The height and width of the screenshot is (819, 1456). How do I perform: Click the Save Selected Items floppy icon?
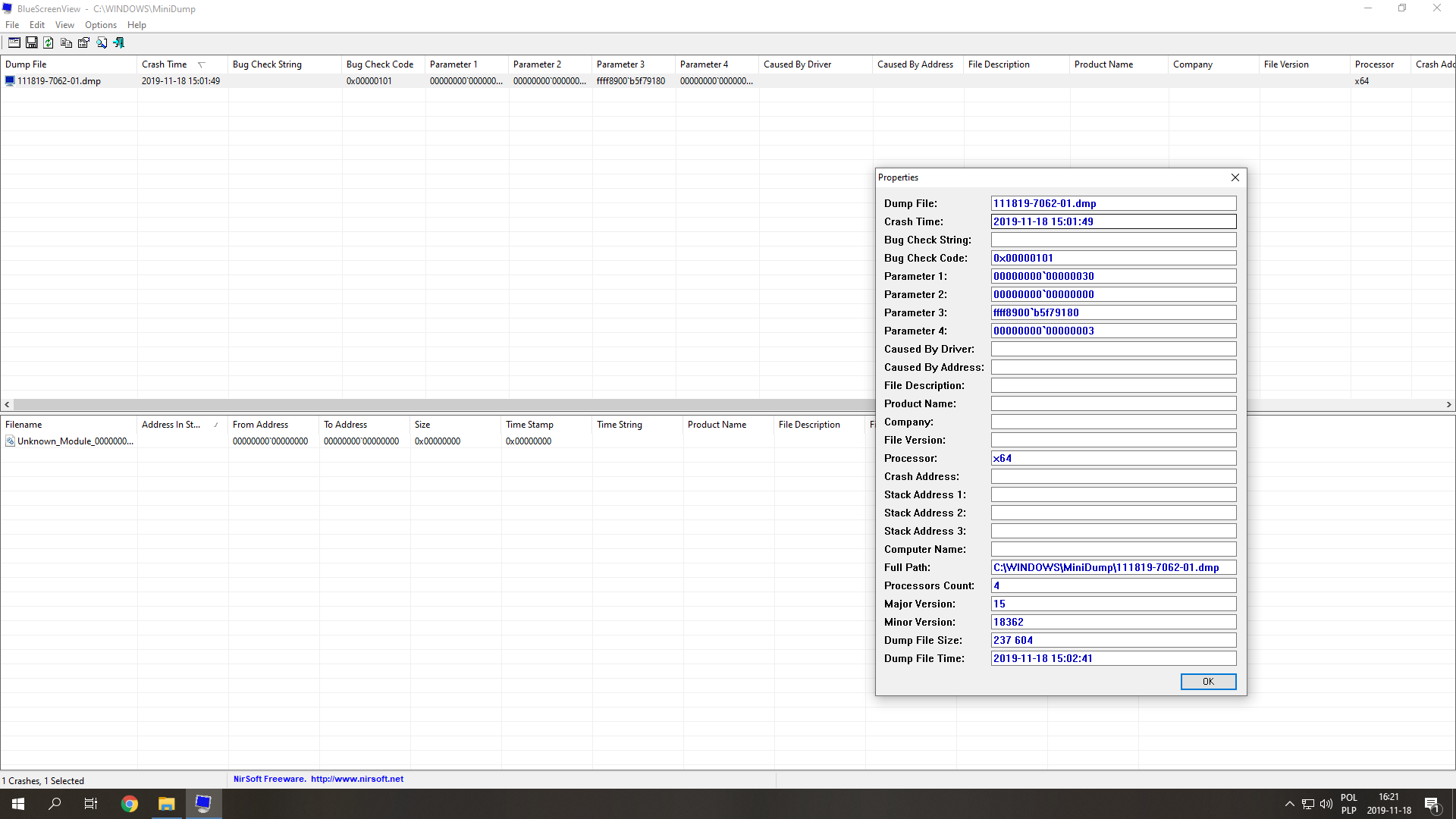pos(32,42)
